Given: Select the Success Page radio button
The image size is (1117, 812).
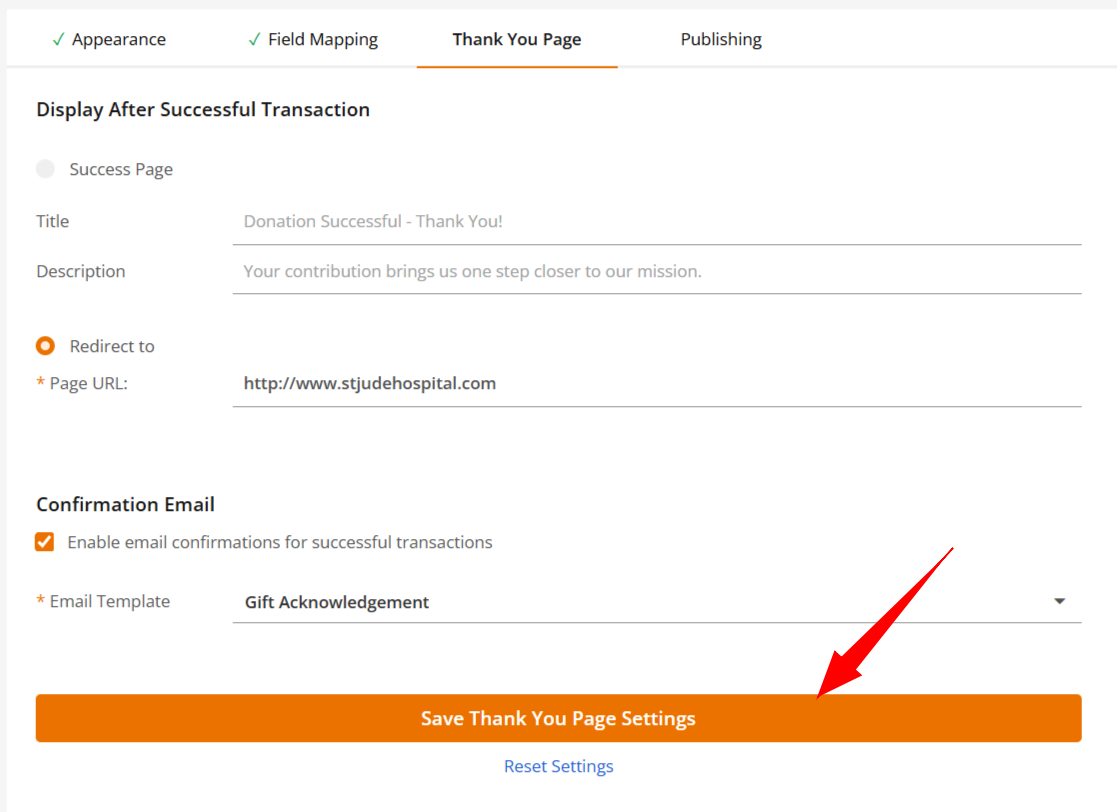Looking at the screenshot, I should click(x=45, y=168).
